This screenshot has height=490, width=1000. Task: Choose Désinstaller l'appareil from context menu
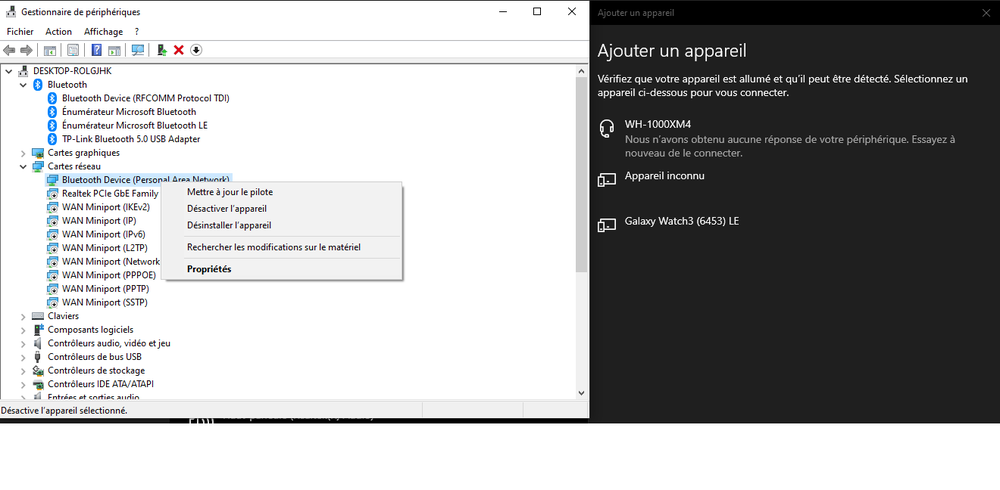(x=229, y=225)
